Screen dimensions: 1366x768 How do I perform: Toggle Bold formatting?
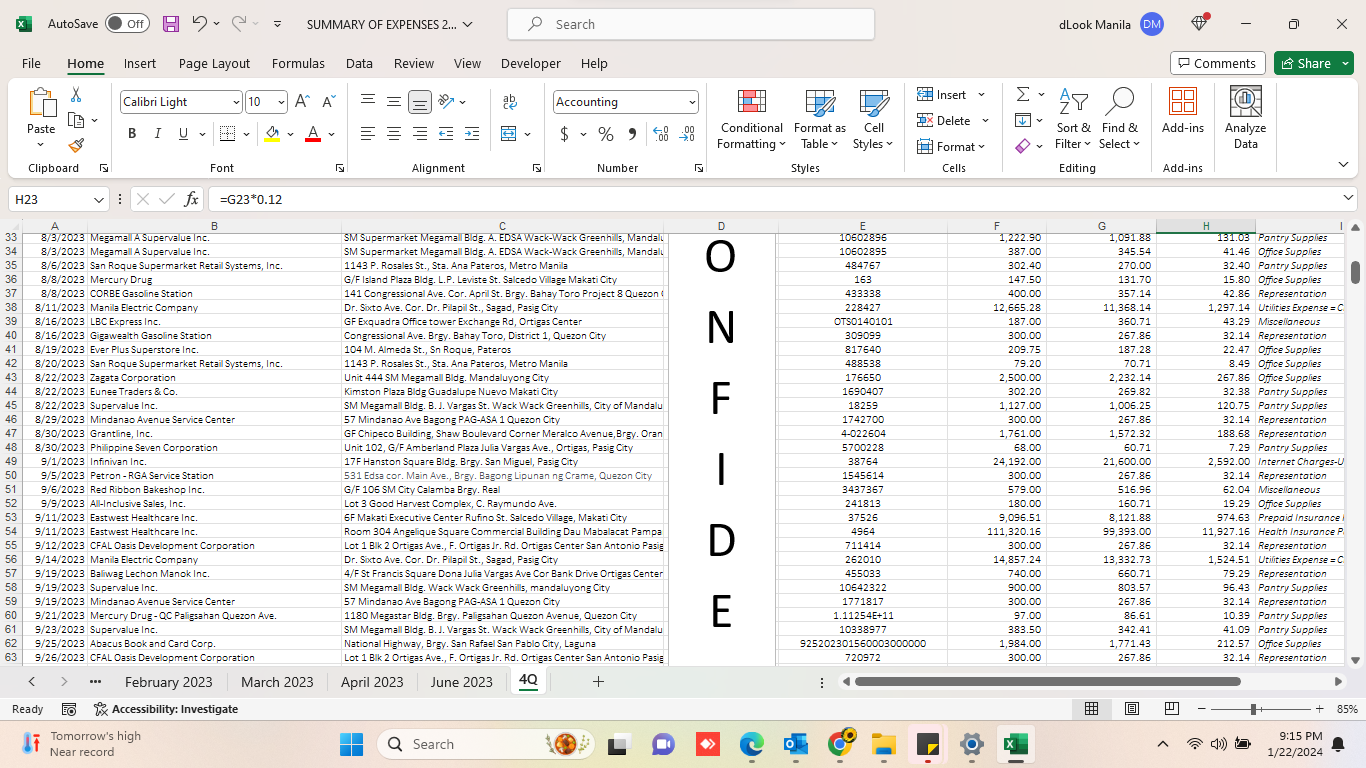tap(132, 134)
